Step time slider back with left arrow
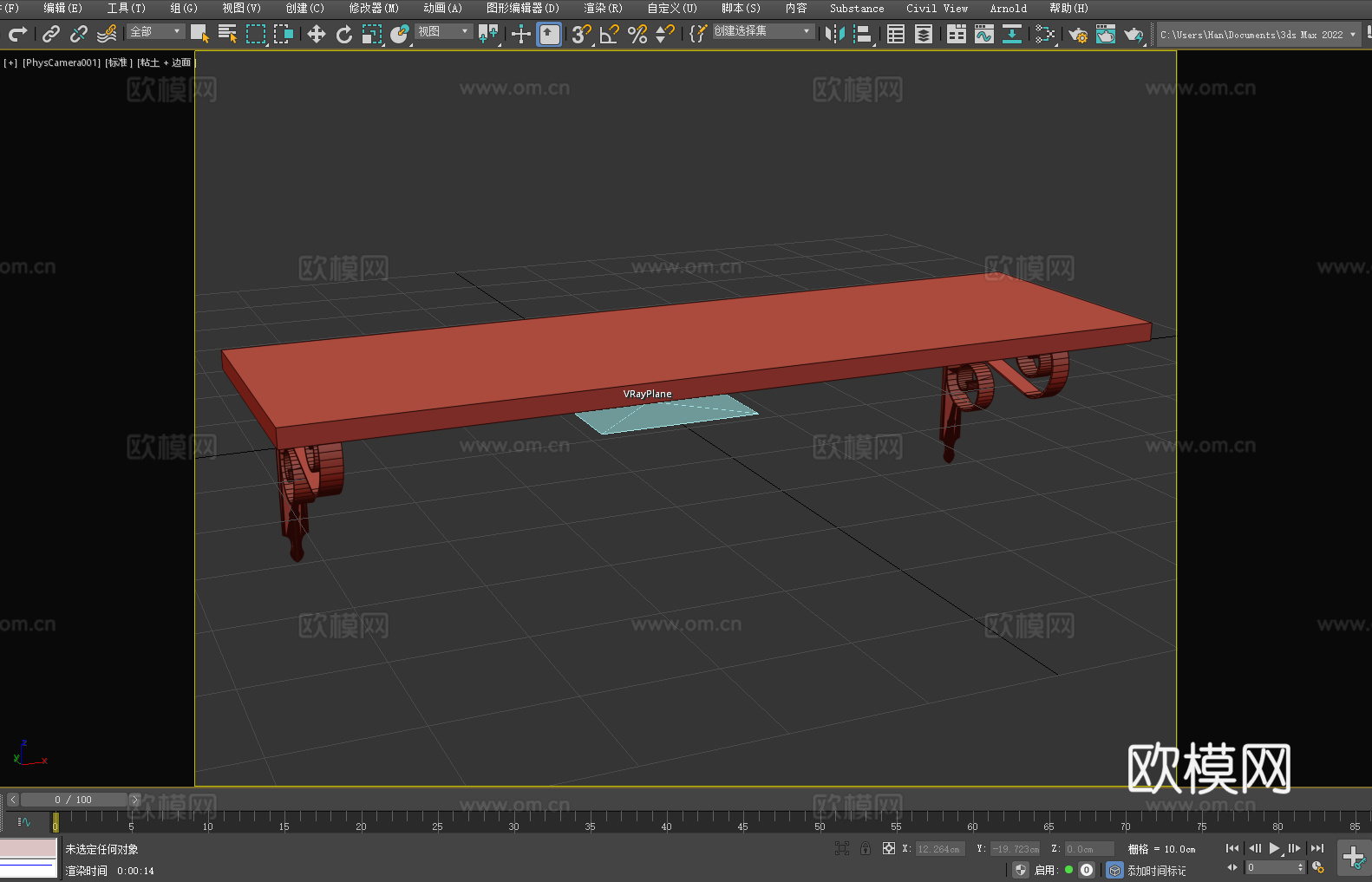1372x882 pixels. coord(12,800)
